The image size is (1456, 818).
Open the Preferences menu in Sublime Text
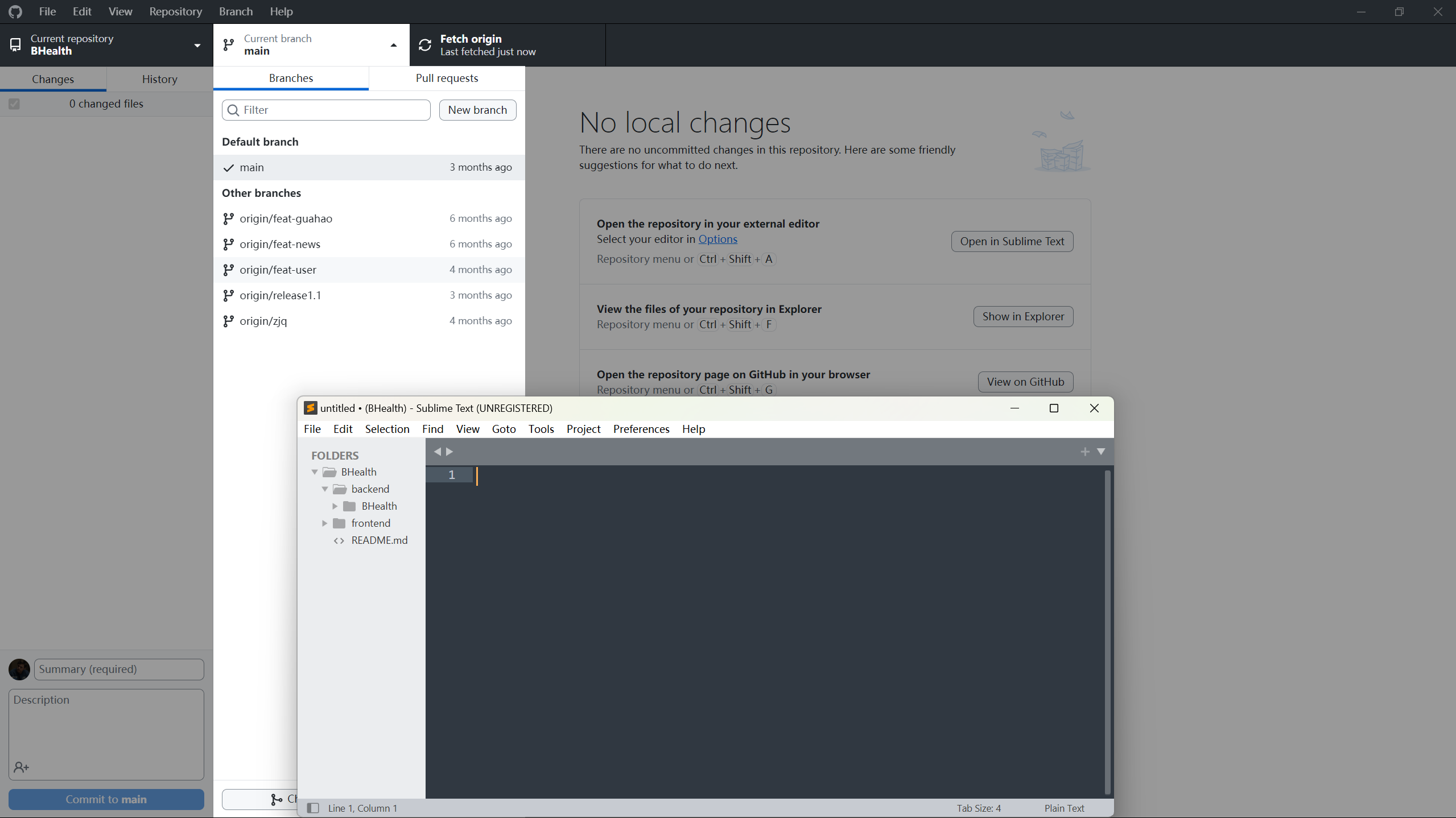click(x=641, y=429)
